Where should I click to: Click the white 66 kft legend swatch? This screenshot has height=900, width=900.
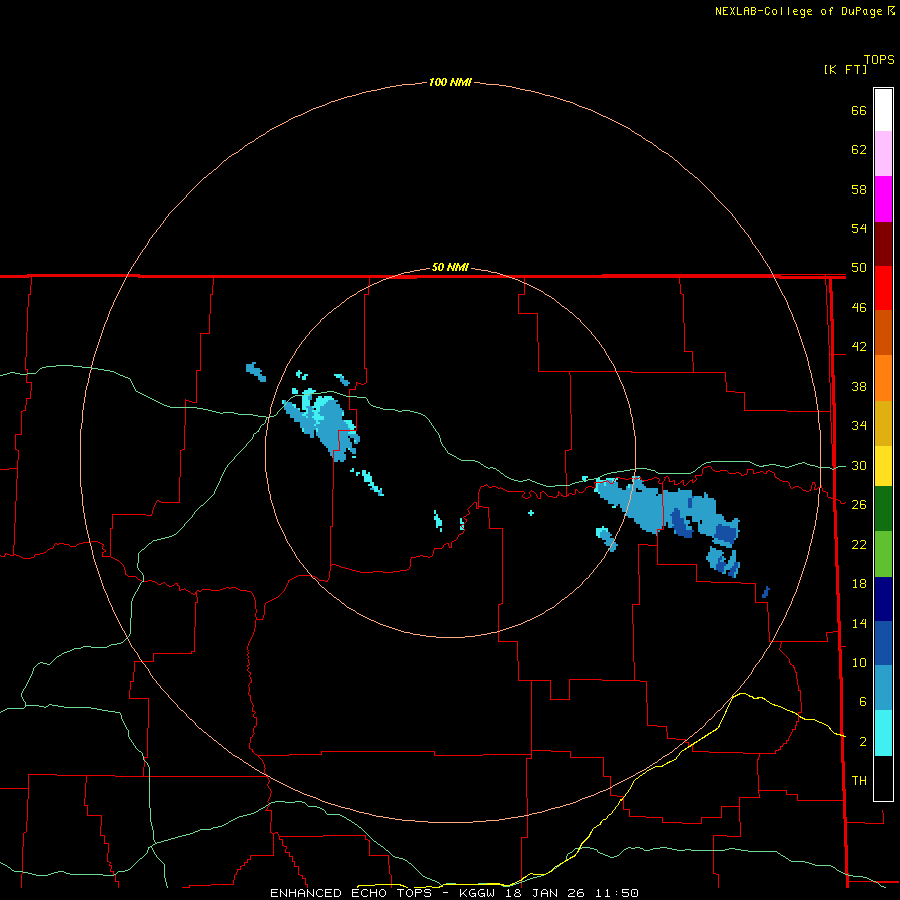pos(883,110)
